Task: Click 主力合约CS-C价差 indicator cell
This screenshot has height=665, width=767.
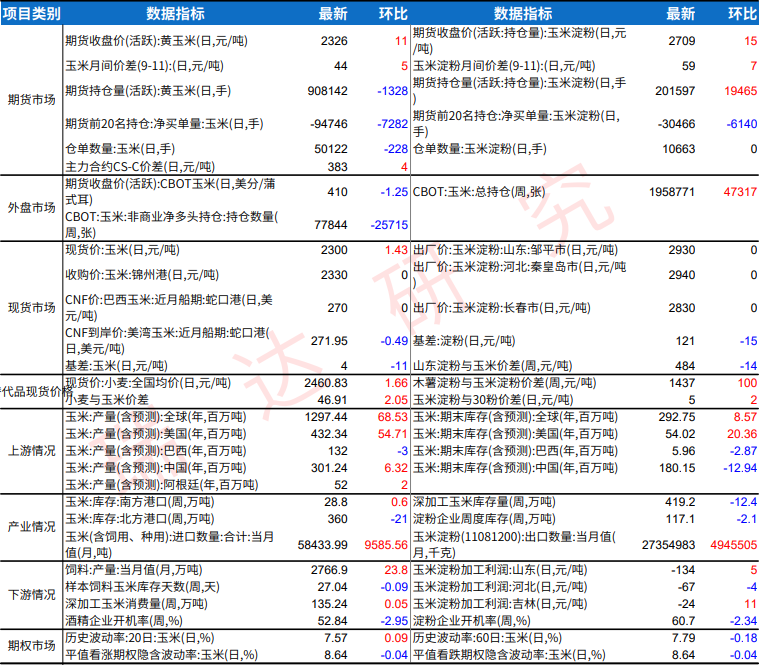Action: pos(140,167)
